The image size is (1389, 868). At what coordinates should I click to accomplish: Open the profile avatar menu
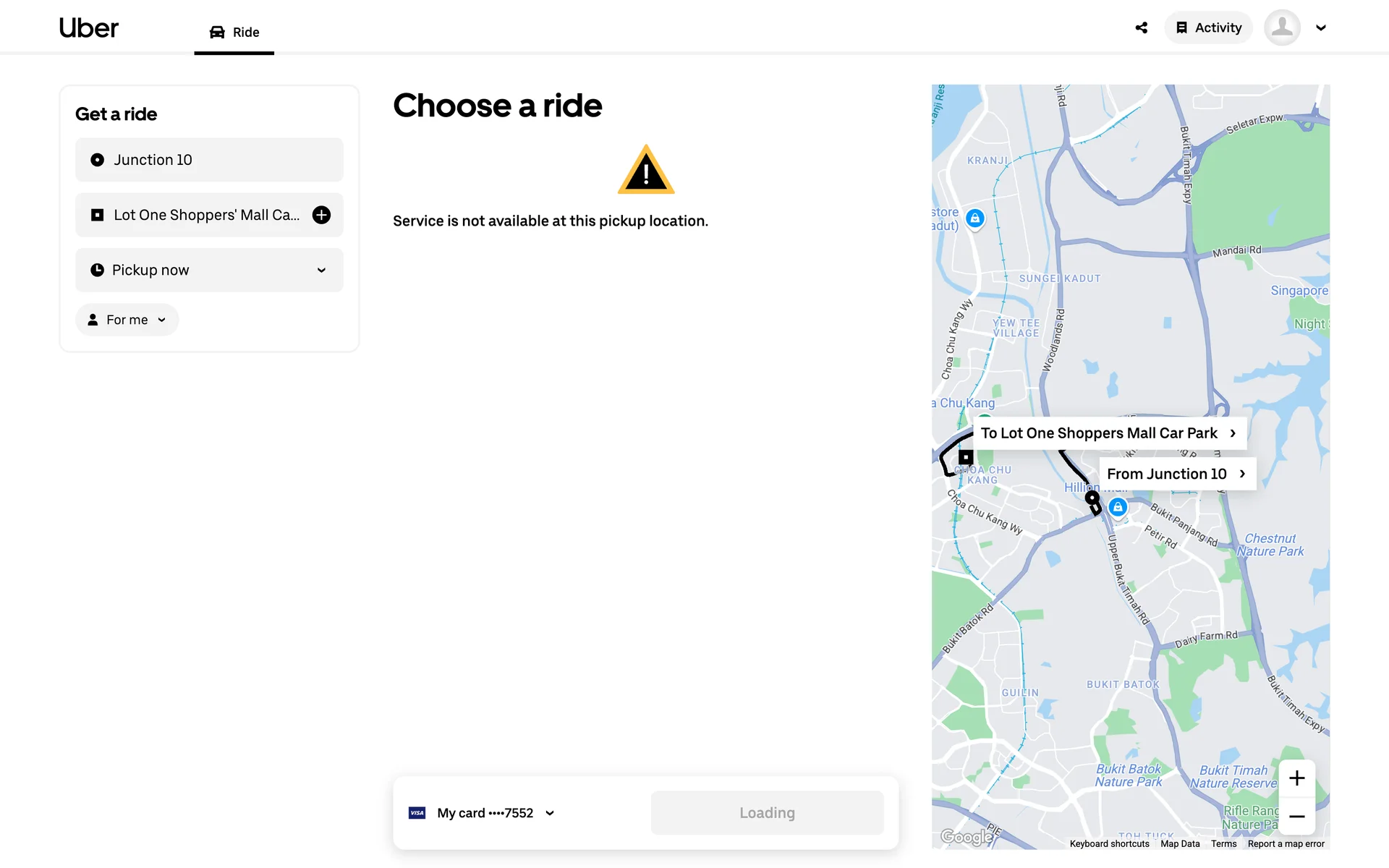click(x=1282, y=28)
